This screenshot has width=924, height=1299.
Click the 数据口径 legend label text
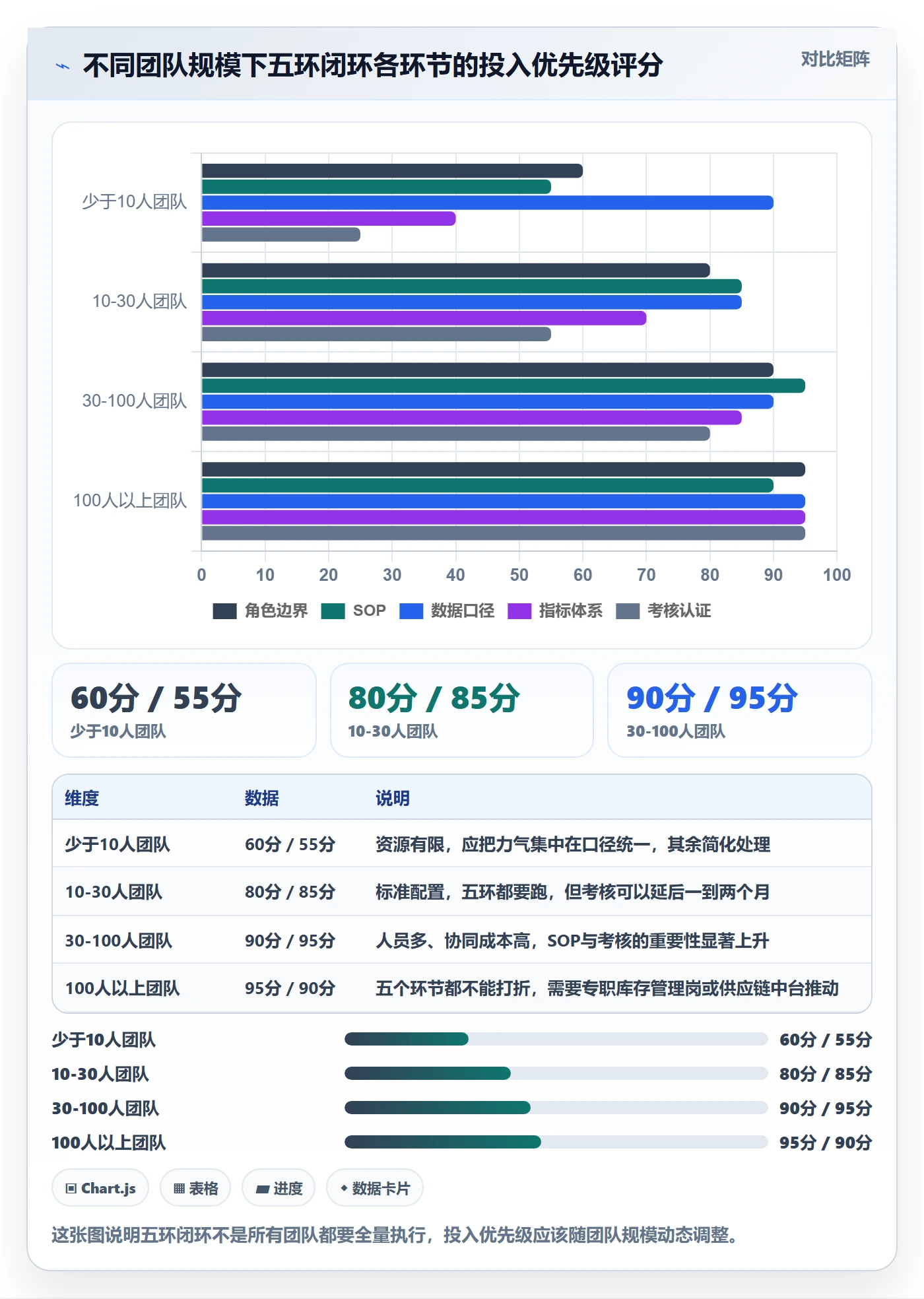pos(462,611)
